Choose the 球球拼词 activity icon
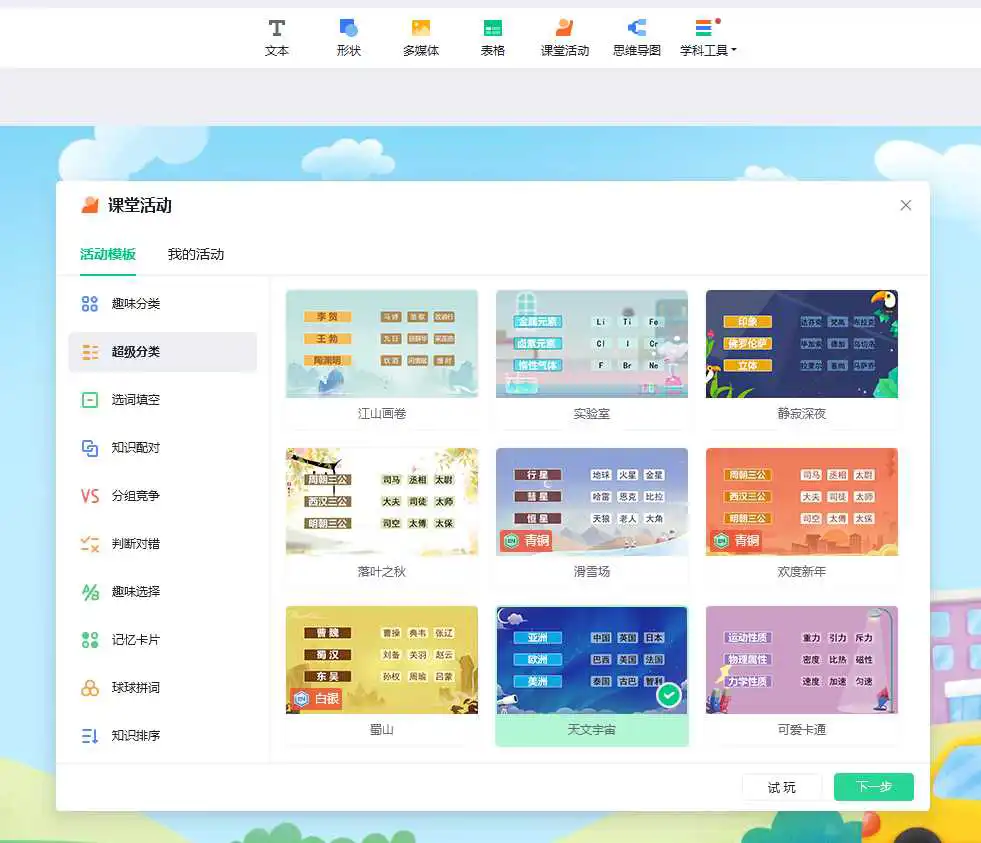The height and width of the screenshot is (843, 981). pos(89,688)
